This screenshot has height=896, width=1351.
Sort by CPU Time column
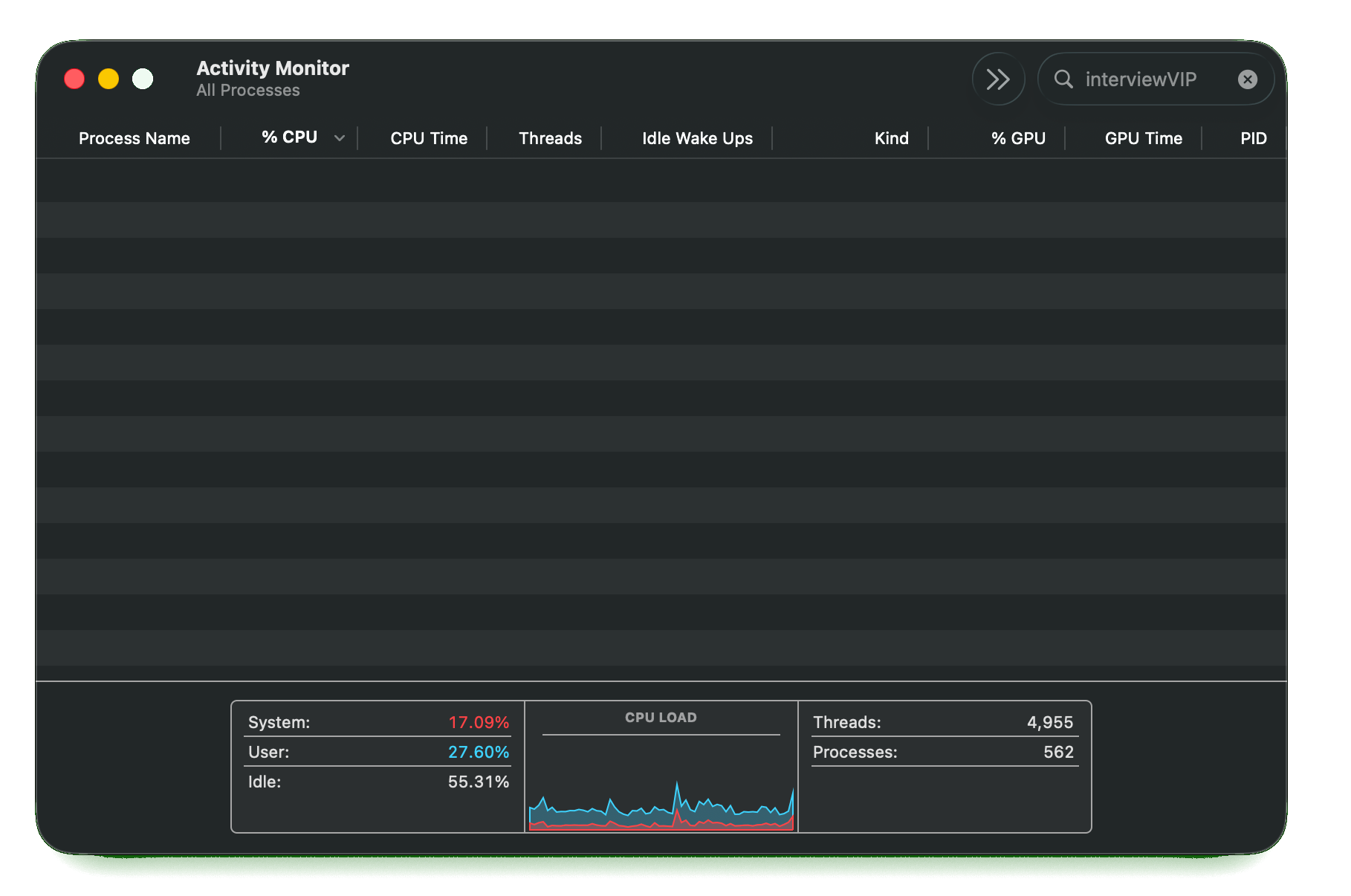coord(429,138)
